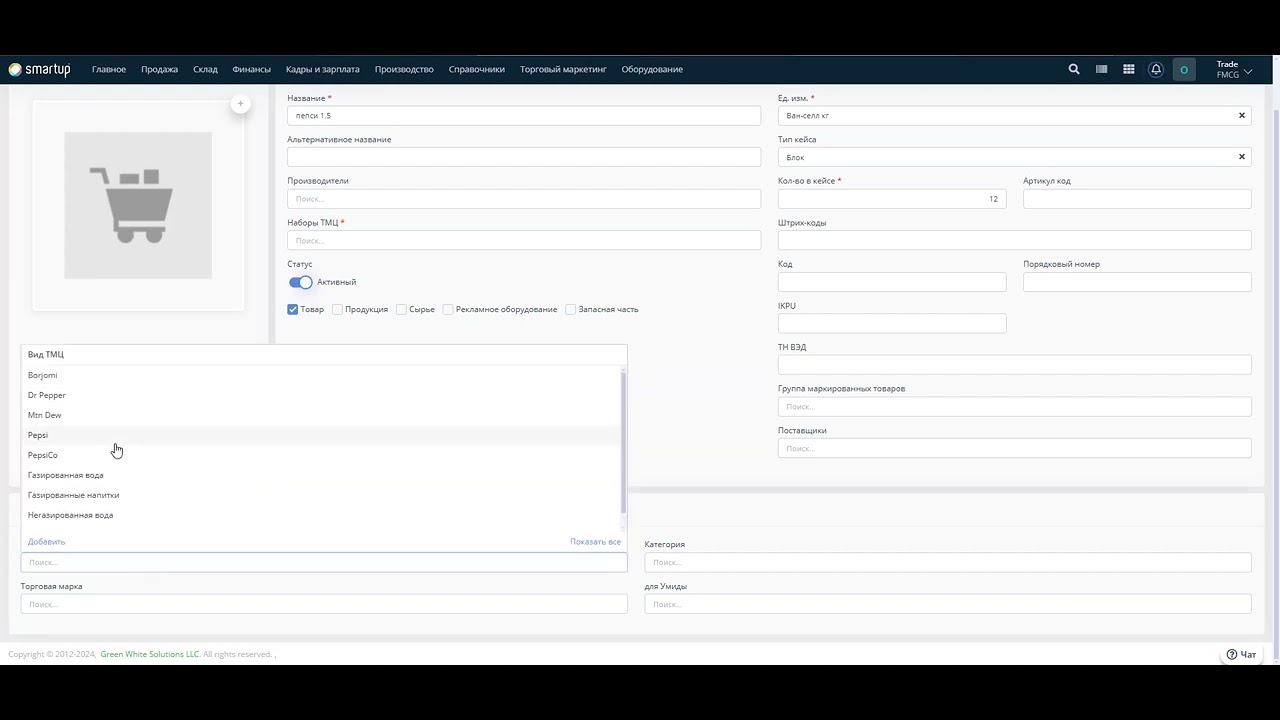Open the Поставщики search dropdown
The height and width of the screenshot is (720, 1280).
(x=1014, y=448)
